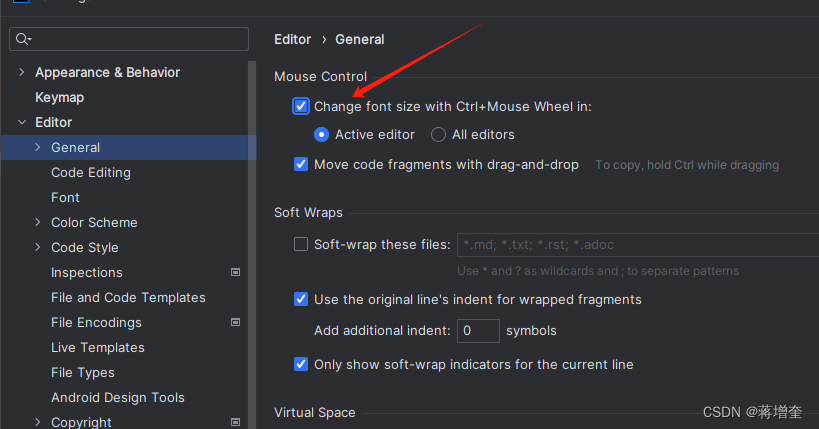Click the search magnifier icon
This screenshot has width=819, height=429.
[x=23, y=39]
